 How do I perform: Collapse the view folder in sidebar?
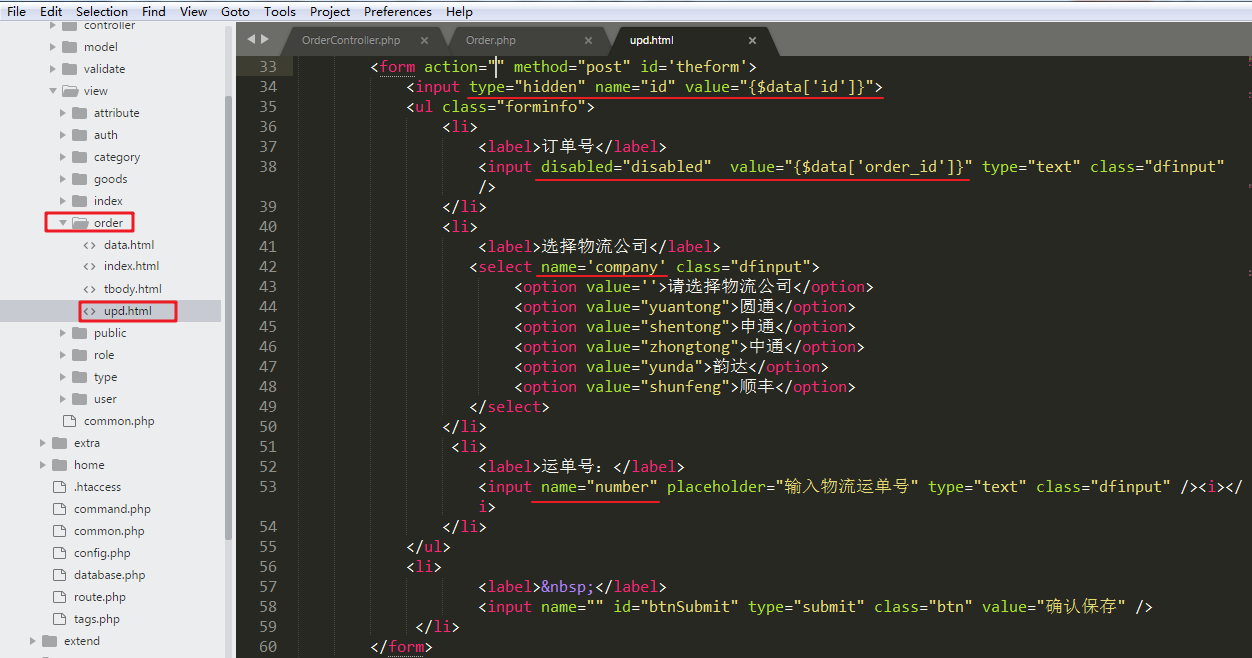point(53,91)
